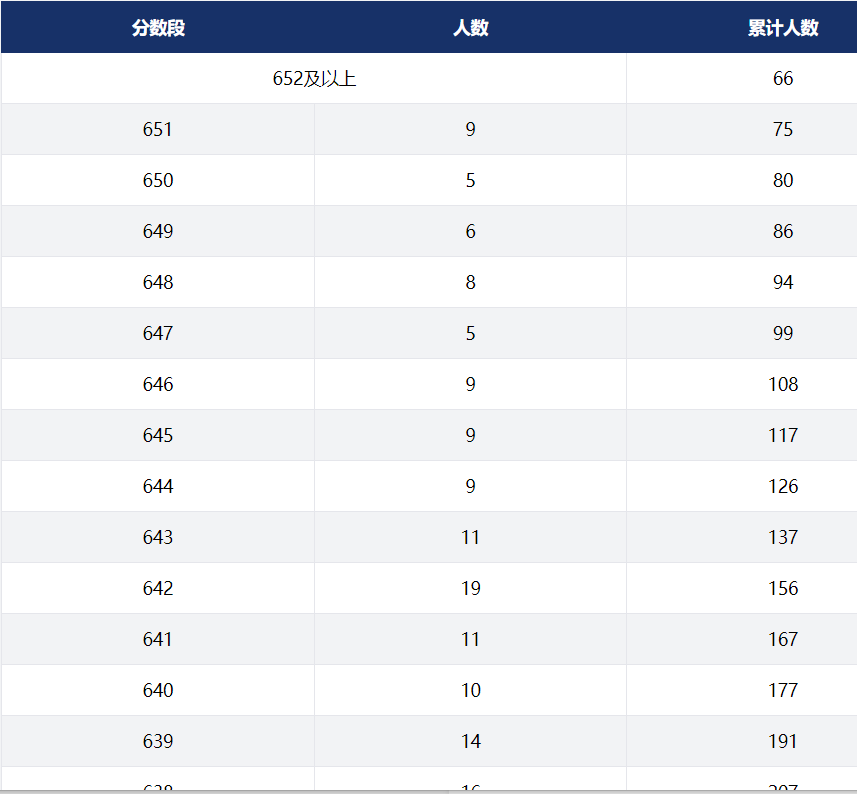Click count 14 in the 639 row
The width and height of the screenshot is (857, 794).
tap(471, 742)
